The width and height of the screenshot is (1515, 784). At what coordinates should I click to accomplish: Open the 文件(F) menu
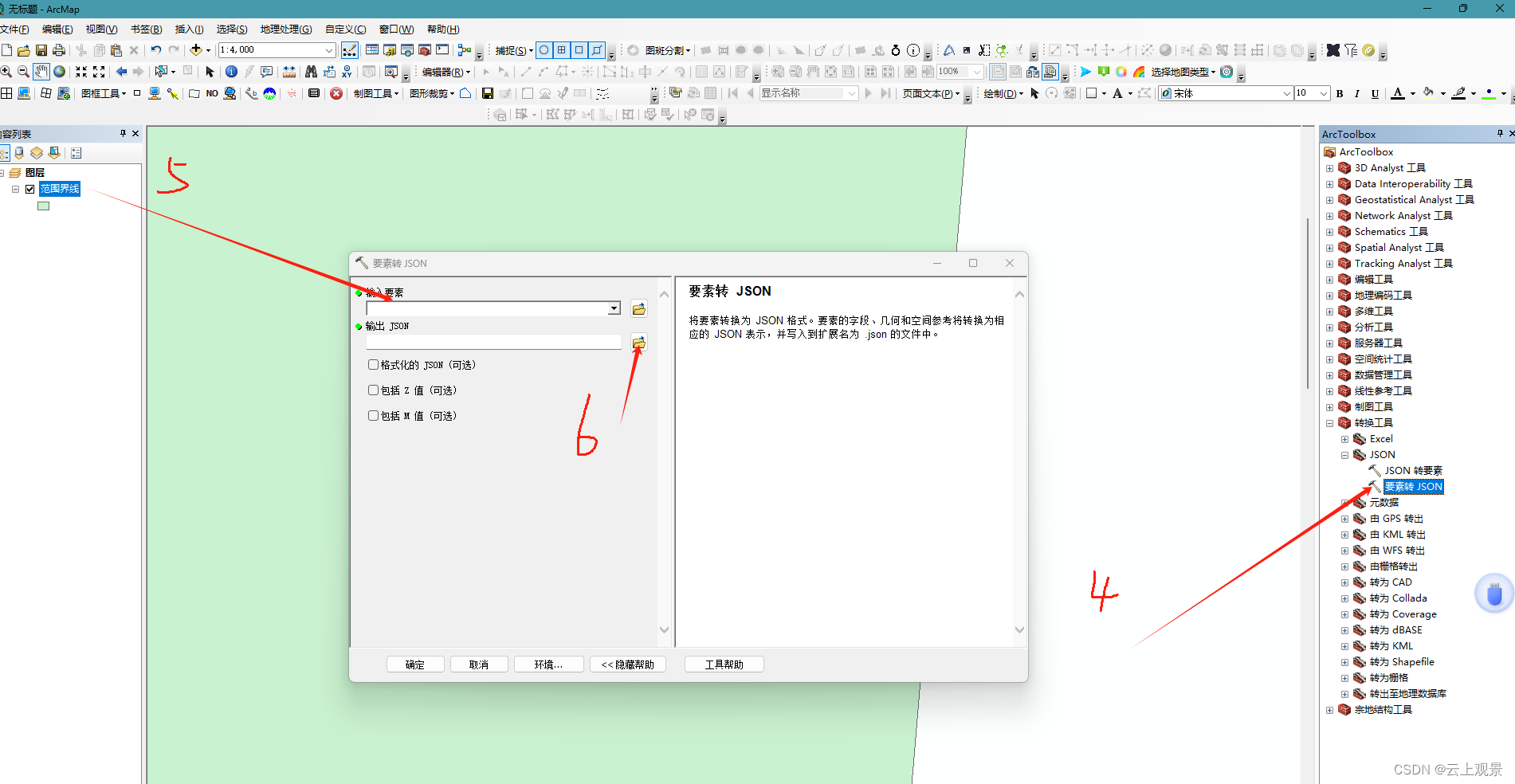click(16, 29)
